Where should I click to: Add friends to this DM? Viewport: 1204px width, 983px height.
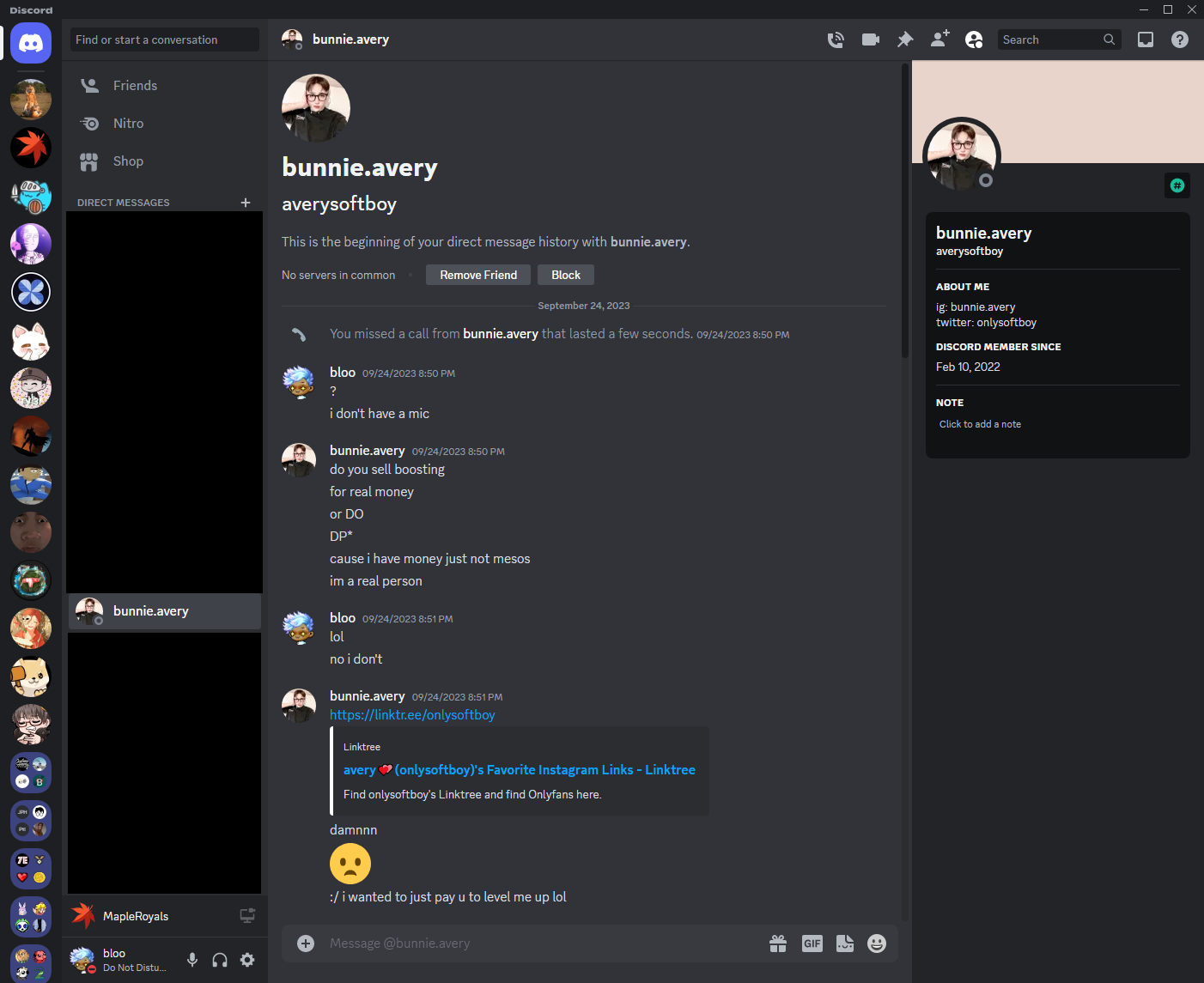click(x=939, y=39)
